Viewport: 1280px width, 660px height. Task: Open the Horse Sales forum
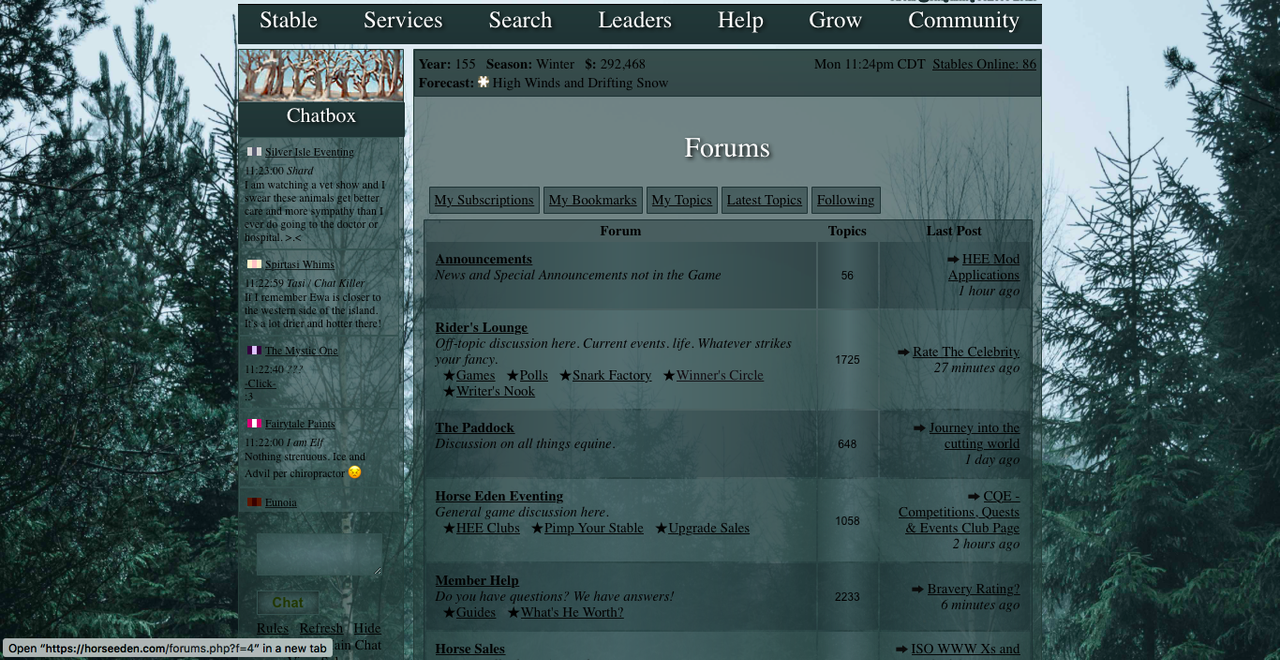click(x=470, y=649)
